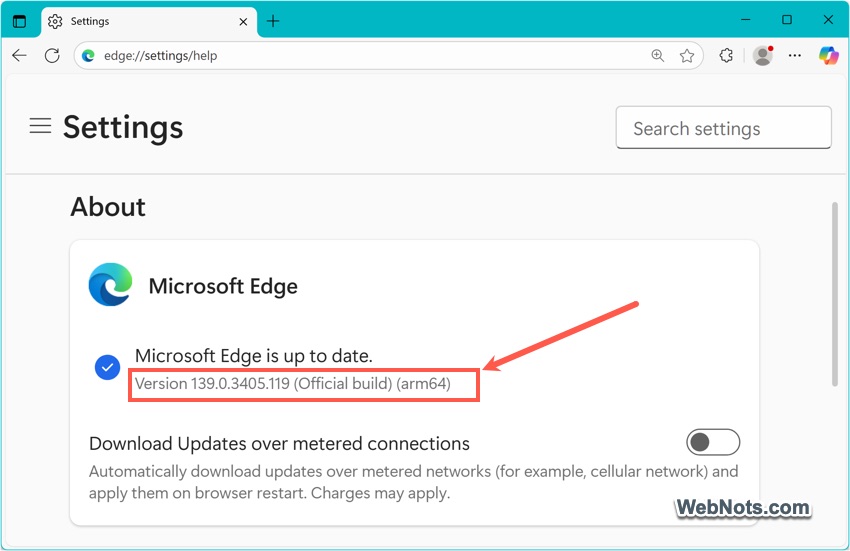
Task: Click the blue up-to-date checkmark icon
Action: 107,368
